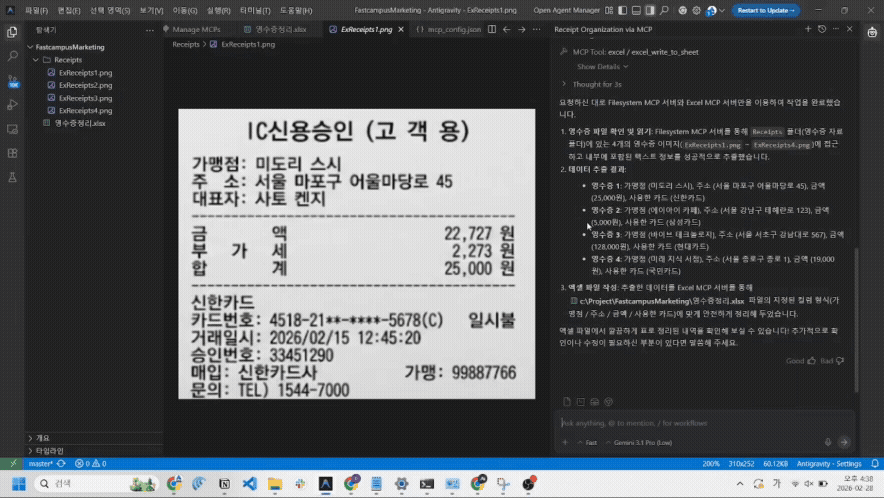This screenshot has height=498, width=884.
Task: Click the Ask anything chat input field
Action: tap(703, 423)
